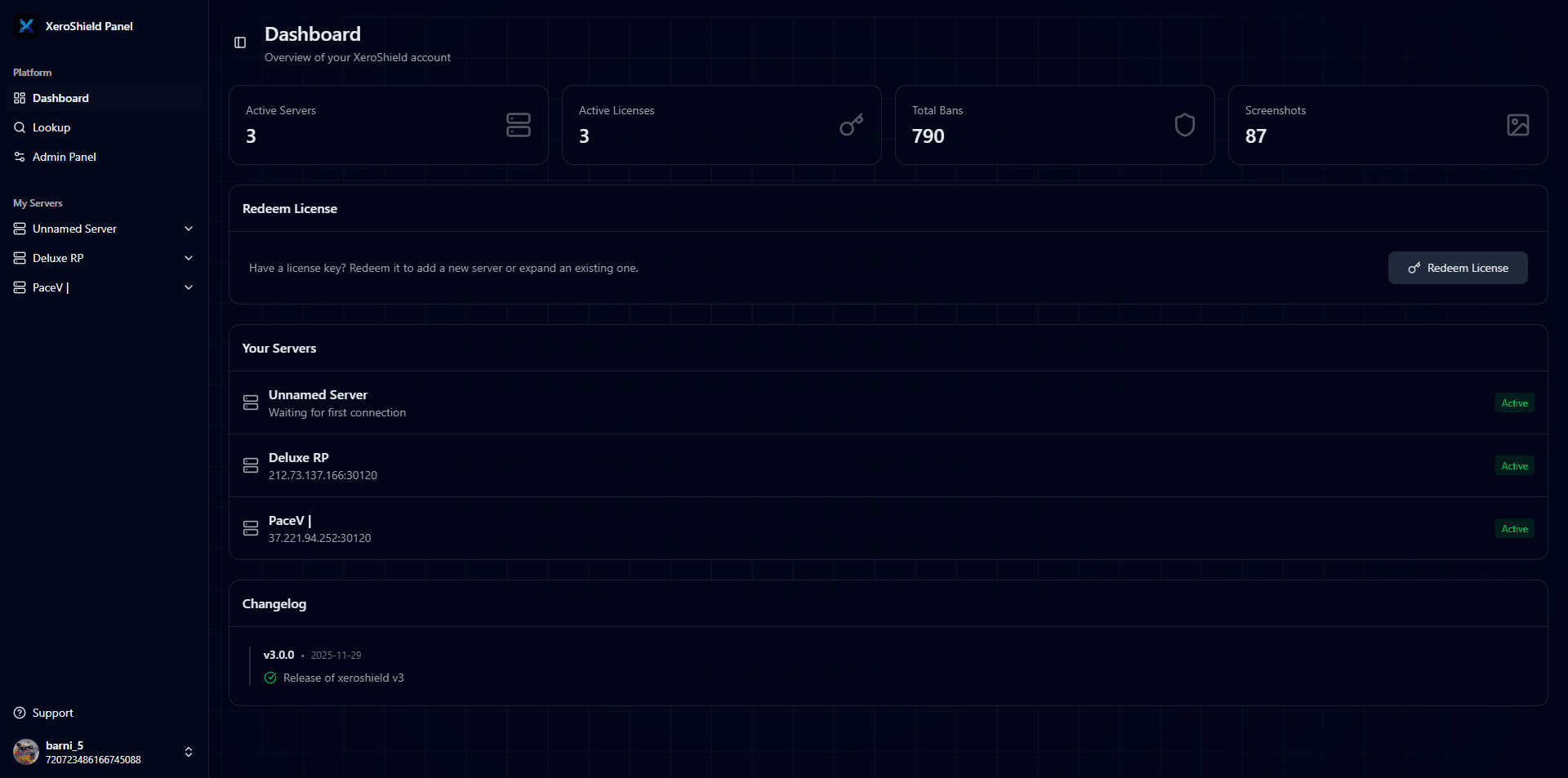Expand the Unnamed Server chevron

pyautogui.click(x=189, y=229)
